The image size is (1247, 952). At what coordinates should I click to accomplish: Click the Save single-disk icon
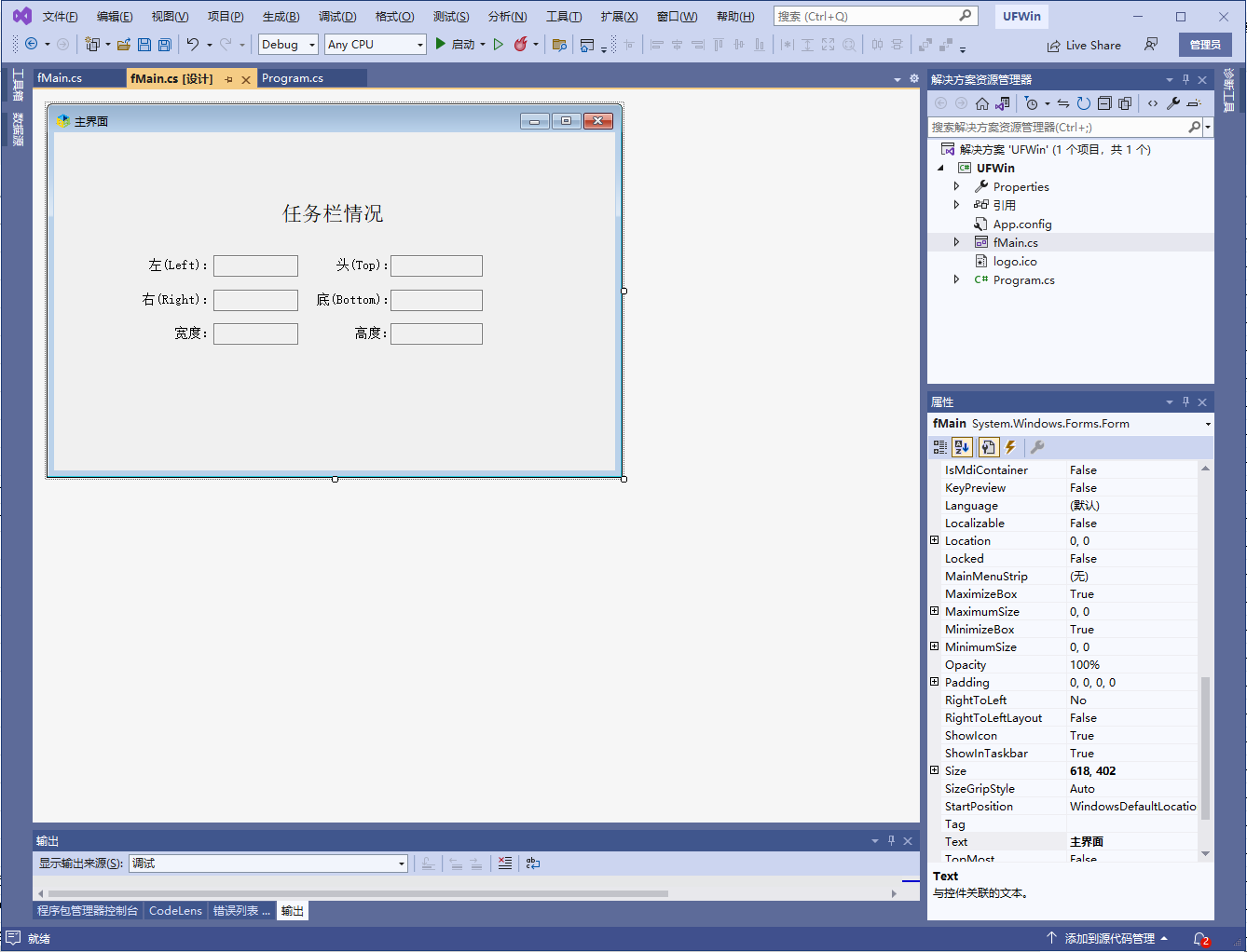pos(144,44)
